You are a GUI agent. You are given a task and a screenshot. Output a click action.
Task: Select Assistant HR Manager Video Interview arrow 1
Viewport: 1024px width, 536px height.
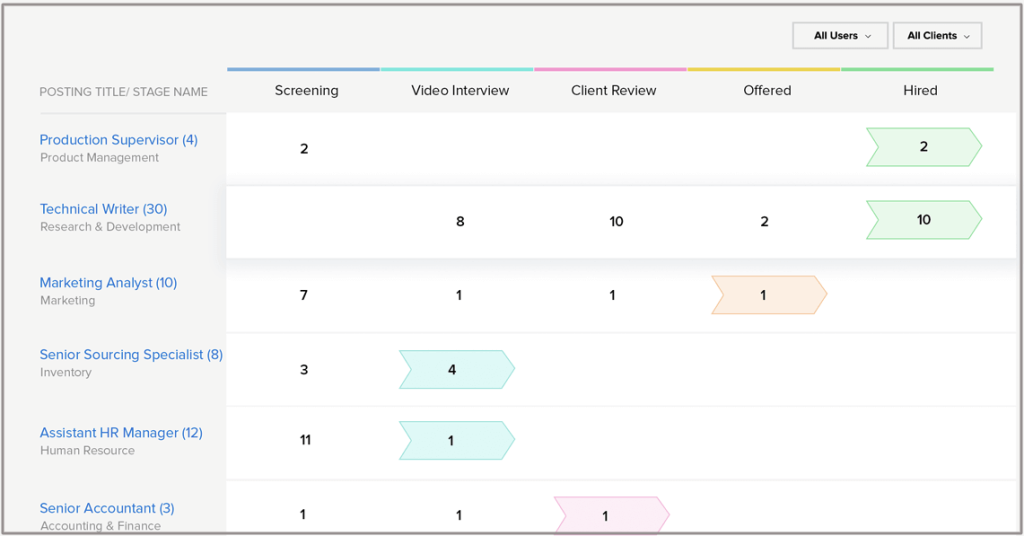(457, 441)
